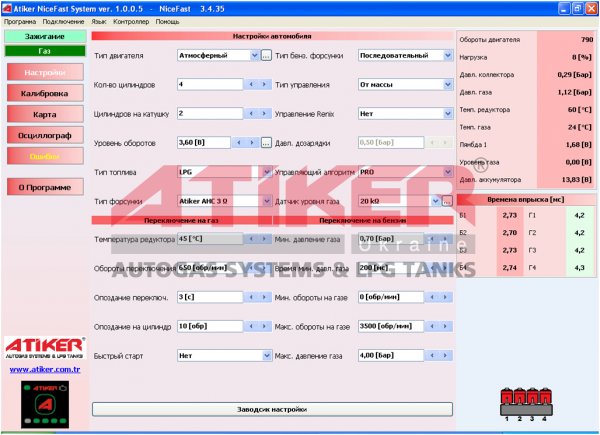Image resolution: width=600 pixels, height=435 pixels.
Task: Open the Осциллограф section
Action: pyautogui.click(x=45, y=135)
